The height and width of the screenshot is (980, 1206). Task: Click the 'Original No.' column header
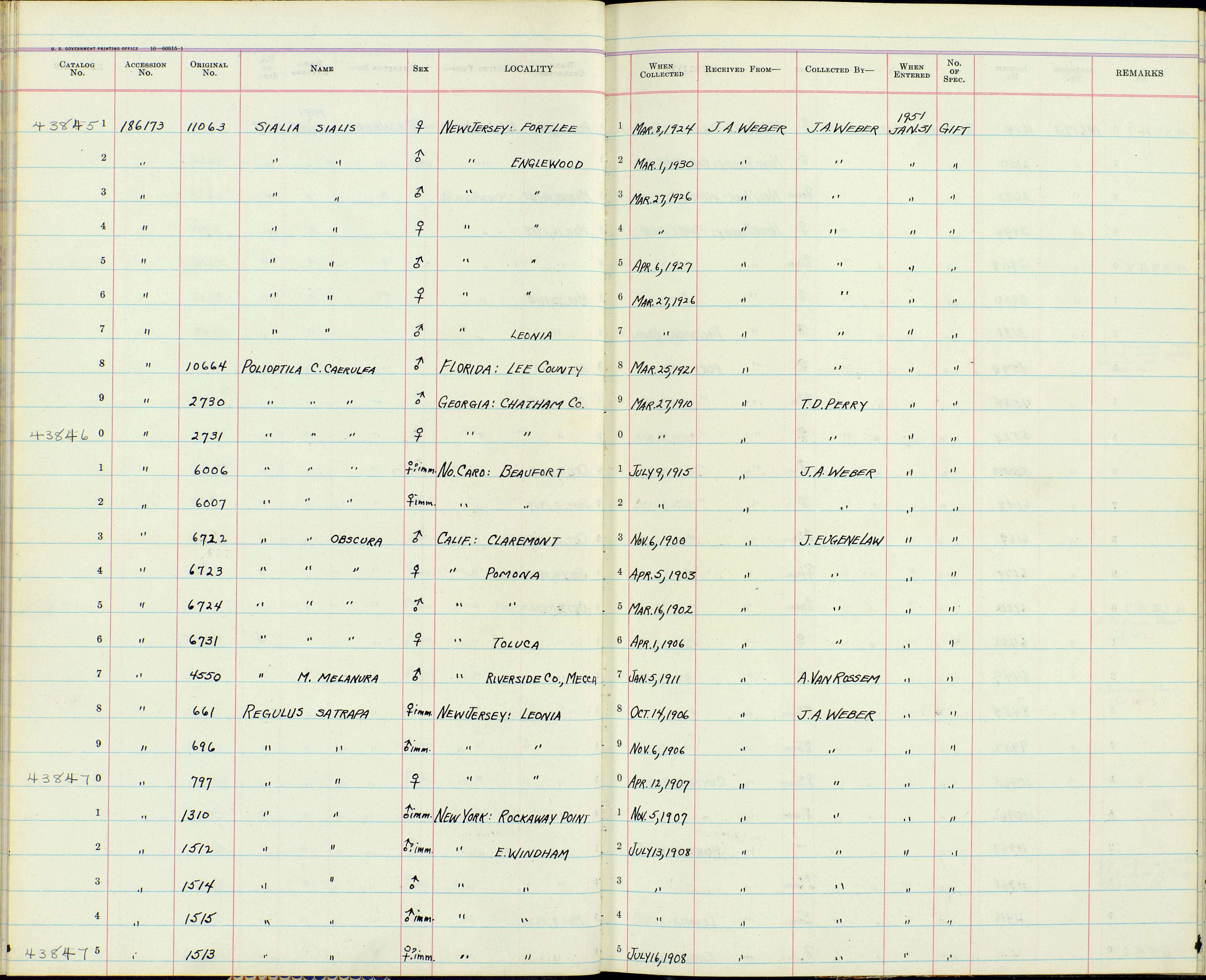coord(209,69)
